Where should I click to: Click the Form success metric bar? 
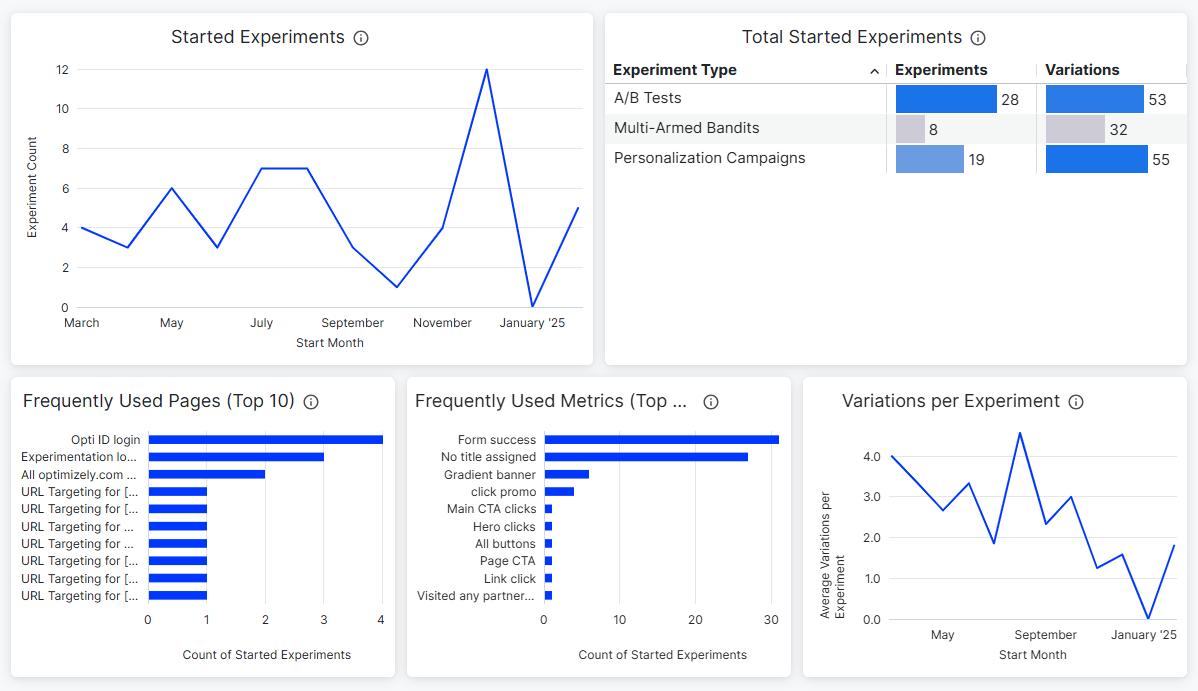662,440
